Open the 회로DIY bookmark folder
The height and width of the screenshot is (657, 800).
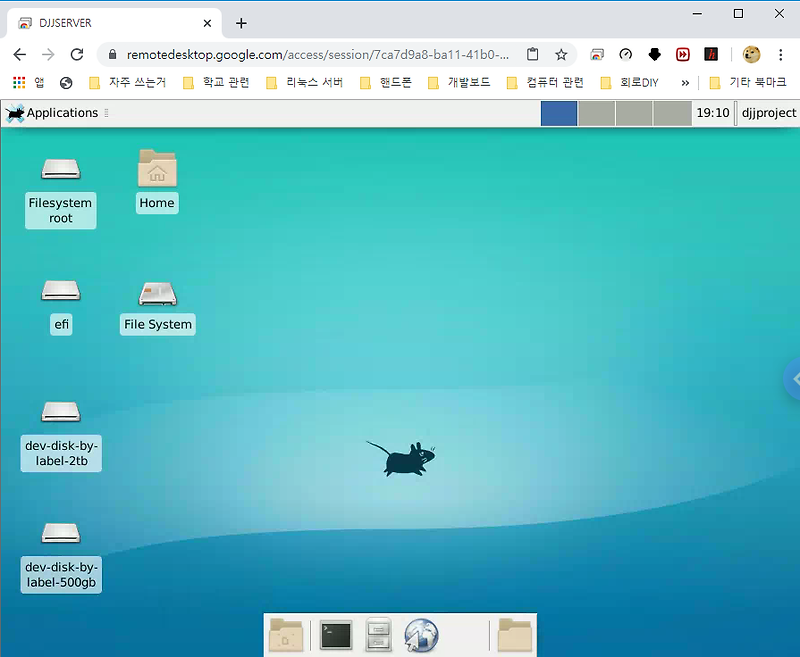click(630, 83)
